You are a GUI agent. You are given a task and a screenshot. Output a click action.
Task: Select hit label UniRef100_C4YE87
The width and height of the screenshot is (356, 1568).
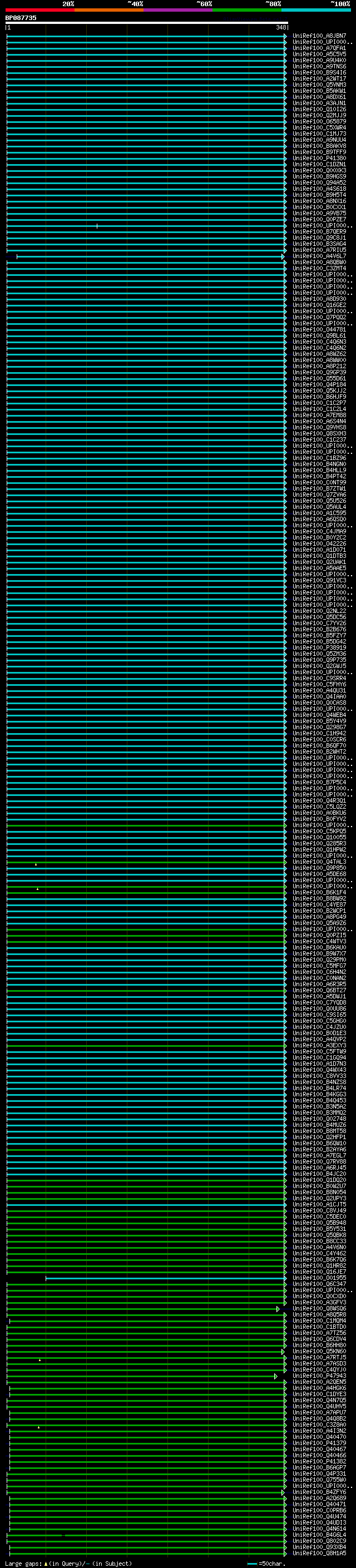(319, 904)
